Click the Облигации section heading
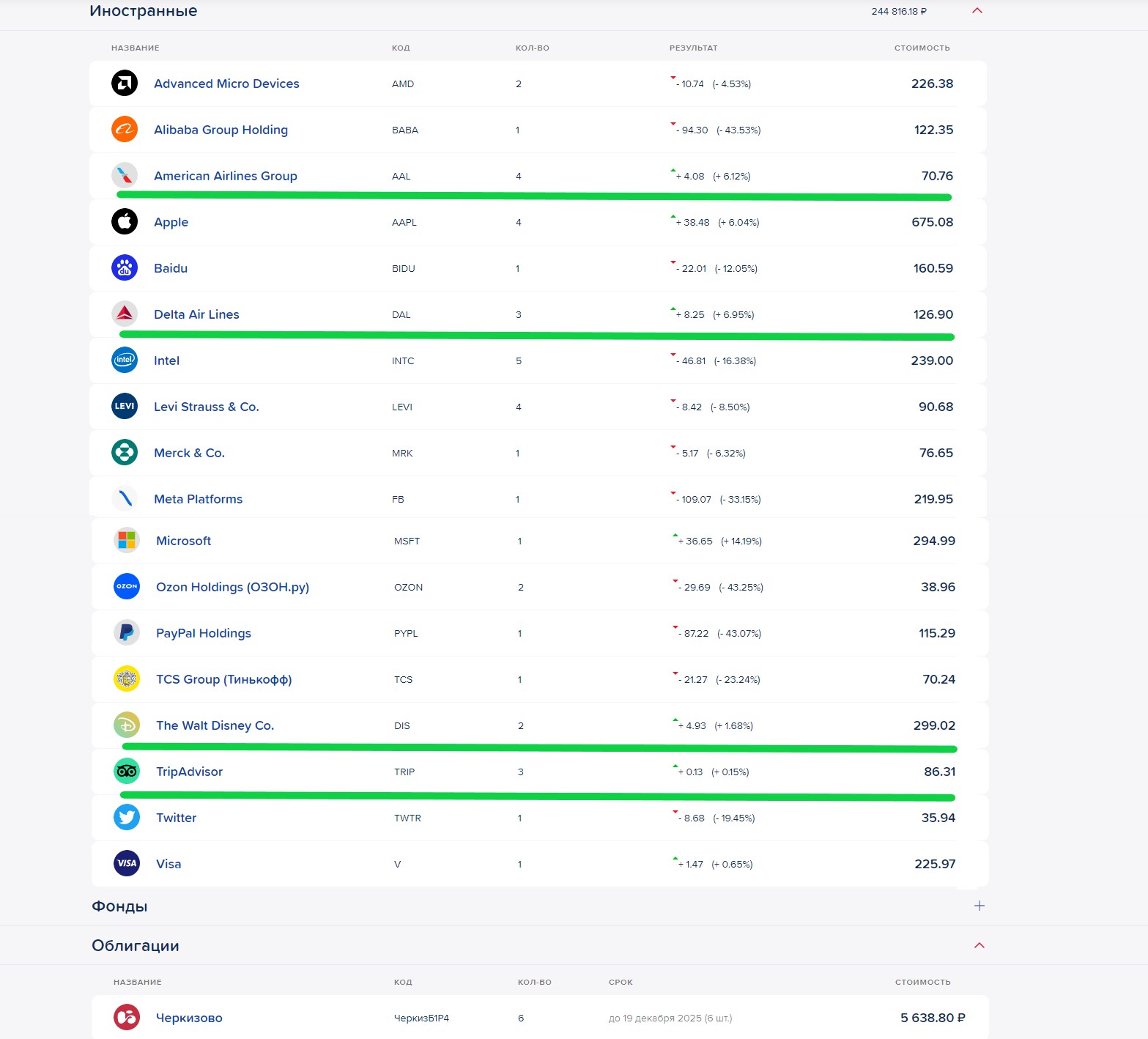Screen dimensions: 1148x1039 [x=136, y=946]
